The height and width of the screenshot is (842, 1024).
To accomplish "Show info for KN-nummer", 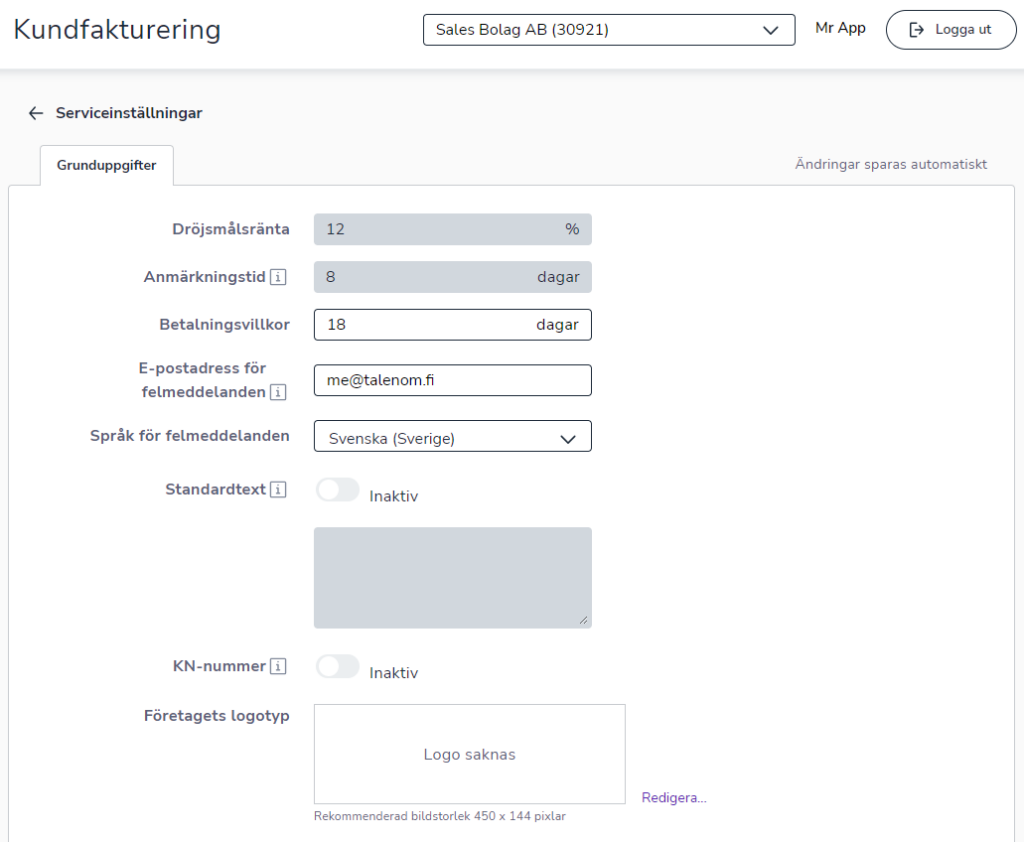I will click(x=278, y=666).
